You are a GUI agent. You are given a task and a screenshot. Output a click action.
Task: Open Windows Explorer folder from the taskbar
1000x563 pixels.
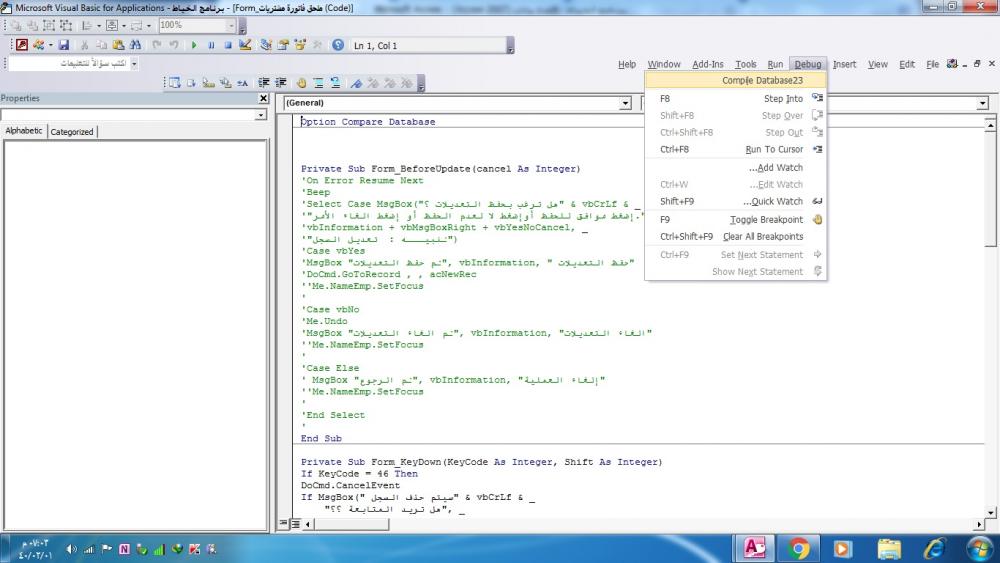pos(888,548)
